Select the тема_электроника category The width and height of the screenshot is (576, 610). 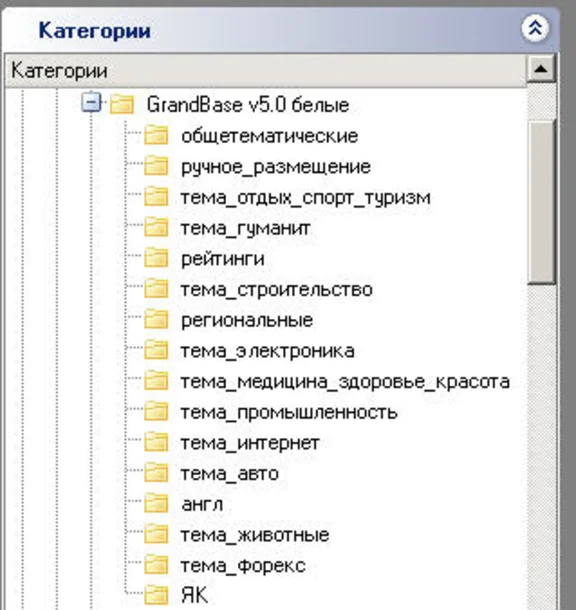(x=268, y=351)
